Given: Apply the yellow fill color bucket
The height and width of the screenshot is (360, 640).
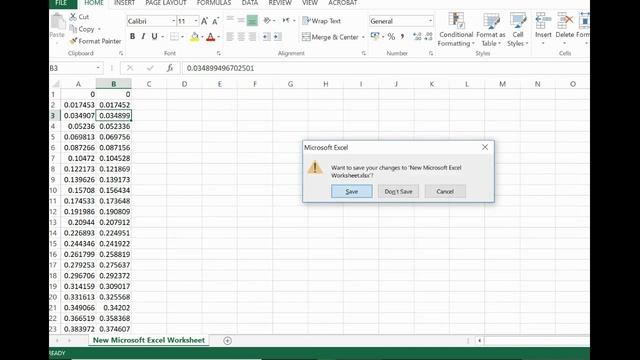Looking at the screenshot, I should point(195,37).
